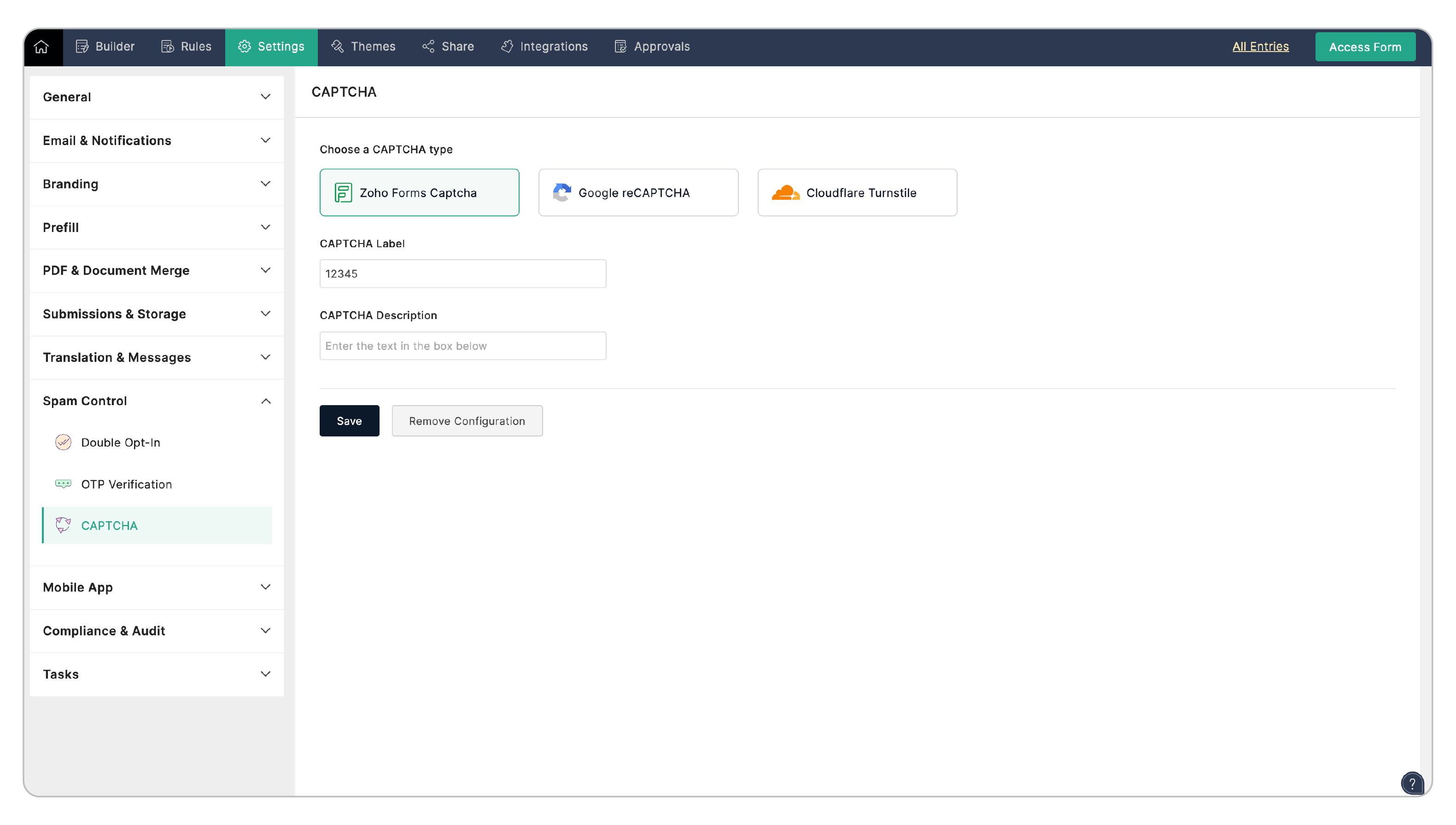Click the Double Opt-In icon in sidebar
This screenshot has width=1456, height=825.
click(63, 442)
